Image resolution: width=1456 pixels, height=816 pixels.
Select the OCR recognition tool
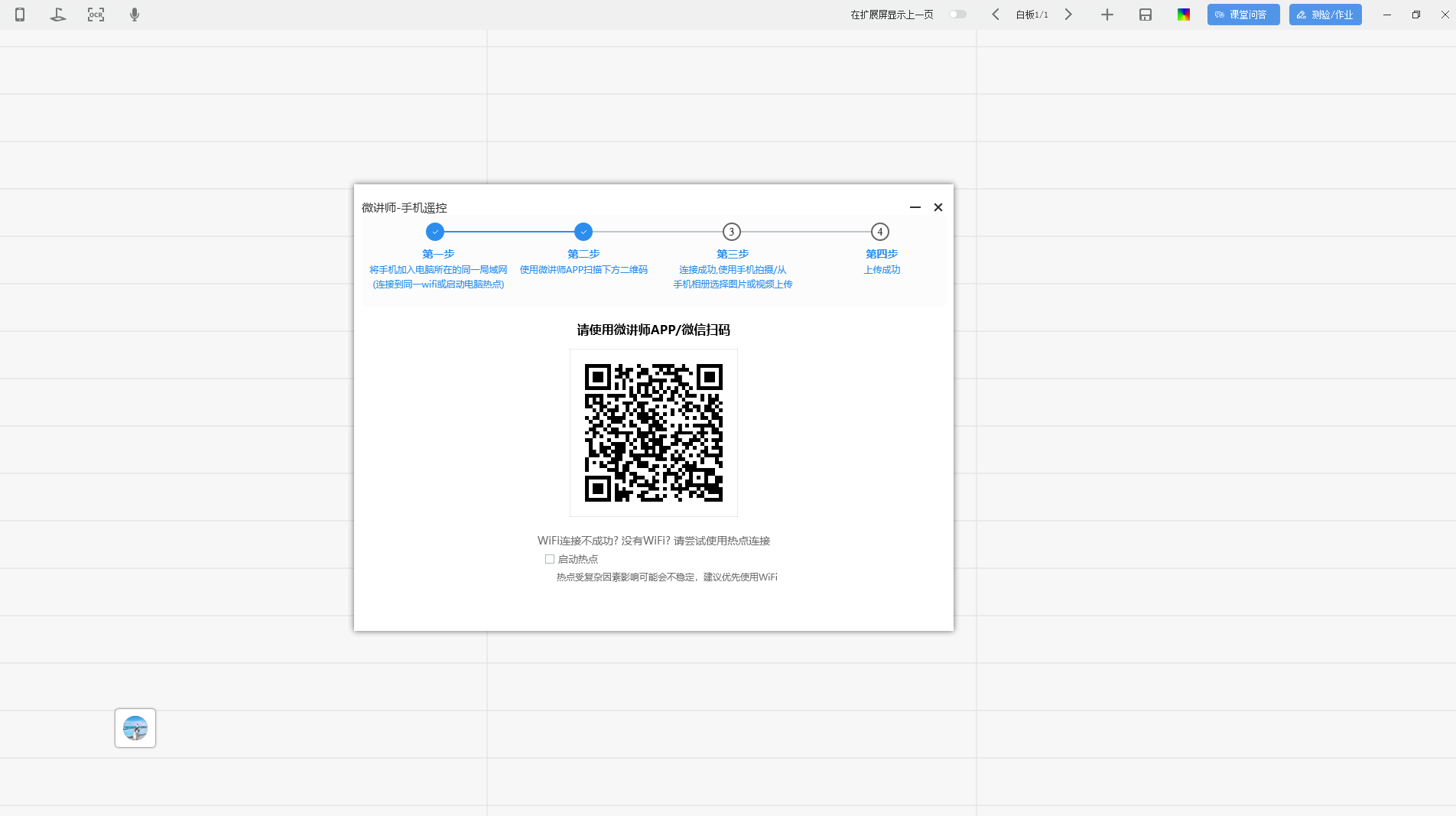click(x=96, y=15)
